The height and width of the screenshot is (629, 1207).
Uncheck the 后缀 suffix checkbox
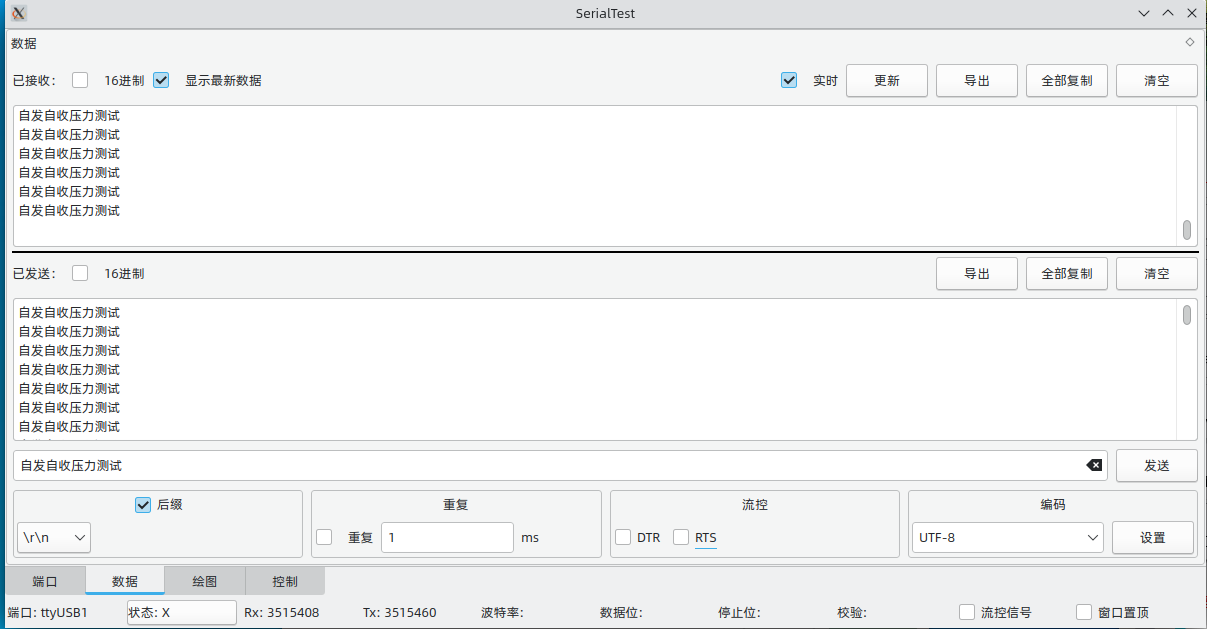[x=142, y=505]
